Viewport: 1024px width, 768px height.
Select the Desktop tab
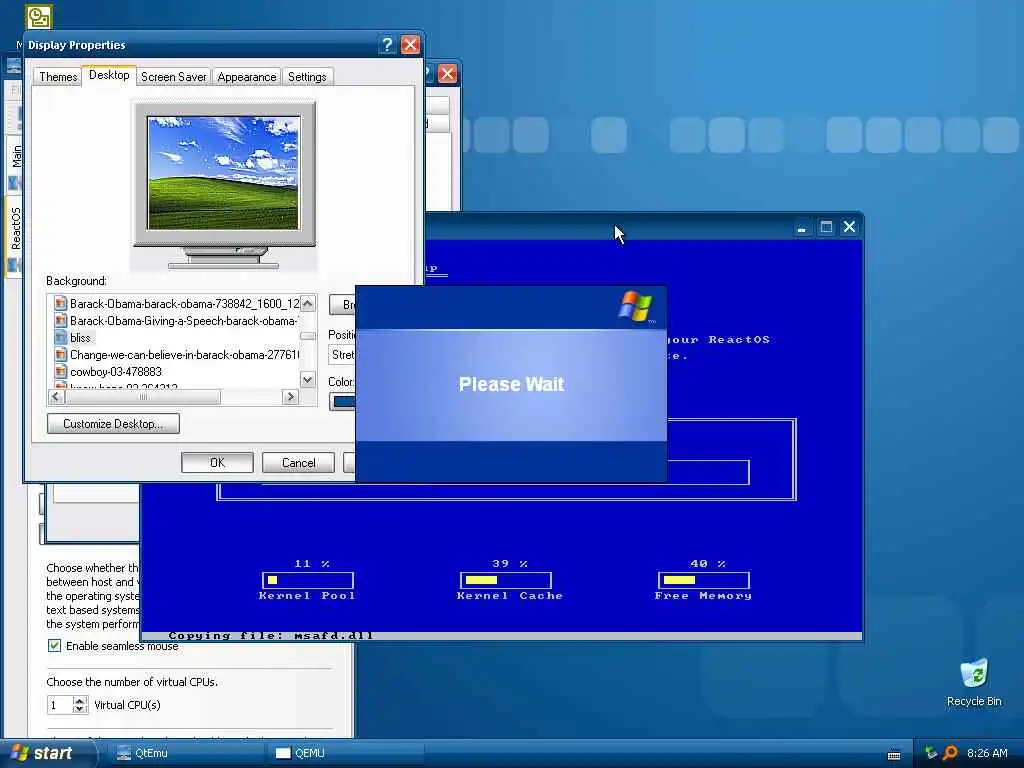(x=109, y=75)
